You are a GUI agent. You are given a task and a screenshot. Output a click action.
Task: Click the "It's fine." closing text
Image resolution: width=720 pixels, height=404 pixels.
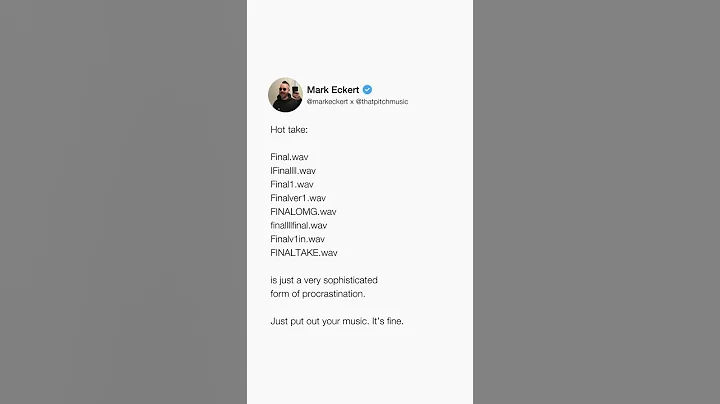coord(387,321)
